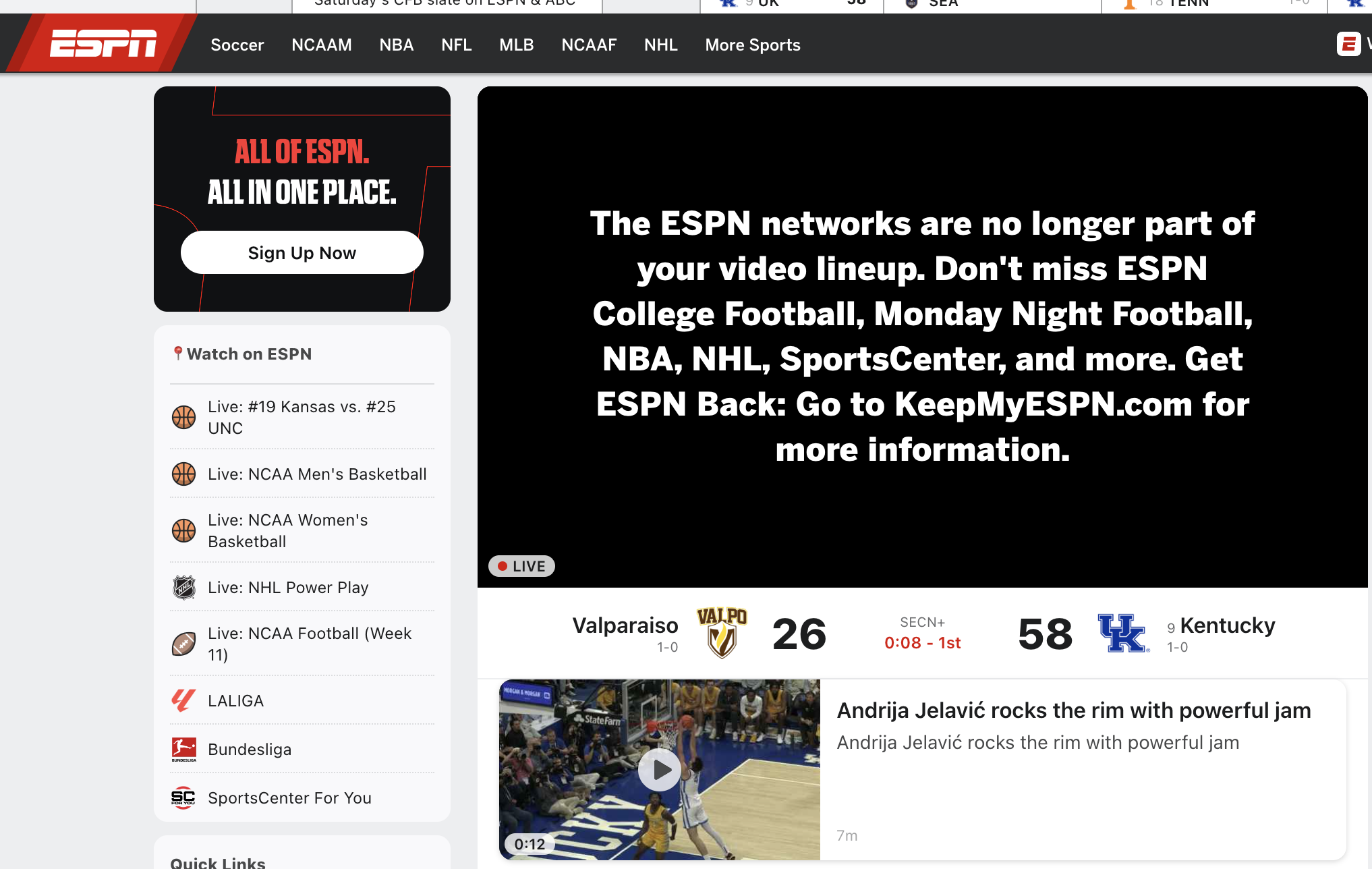Click the Sign Up Now button
The width and height of the screenshot is (1372, 869).
302,253
